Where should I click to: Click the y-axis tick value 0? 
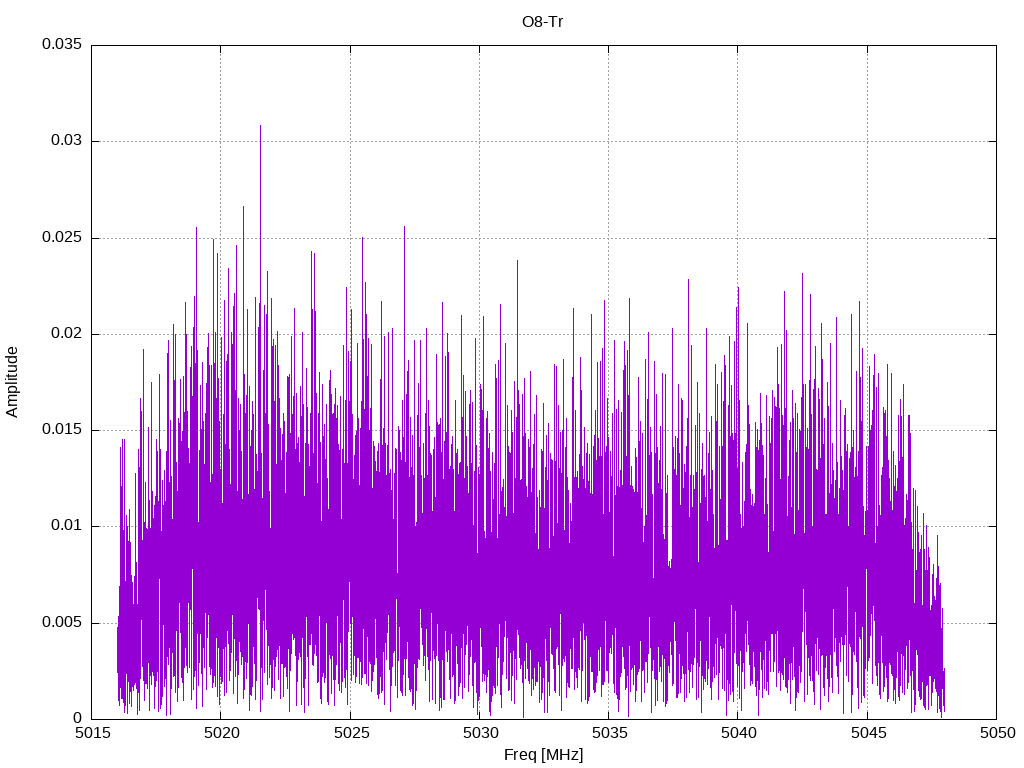tap(78, 718)
